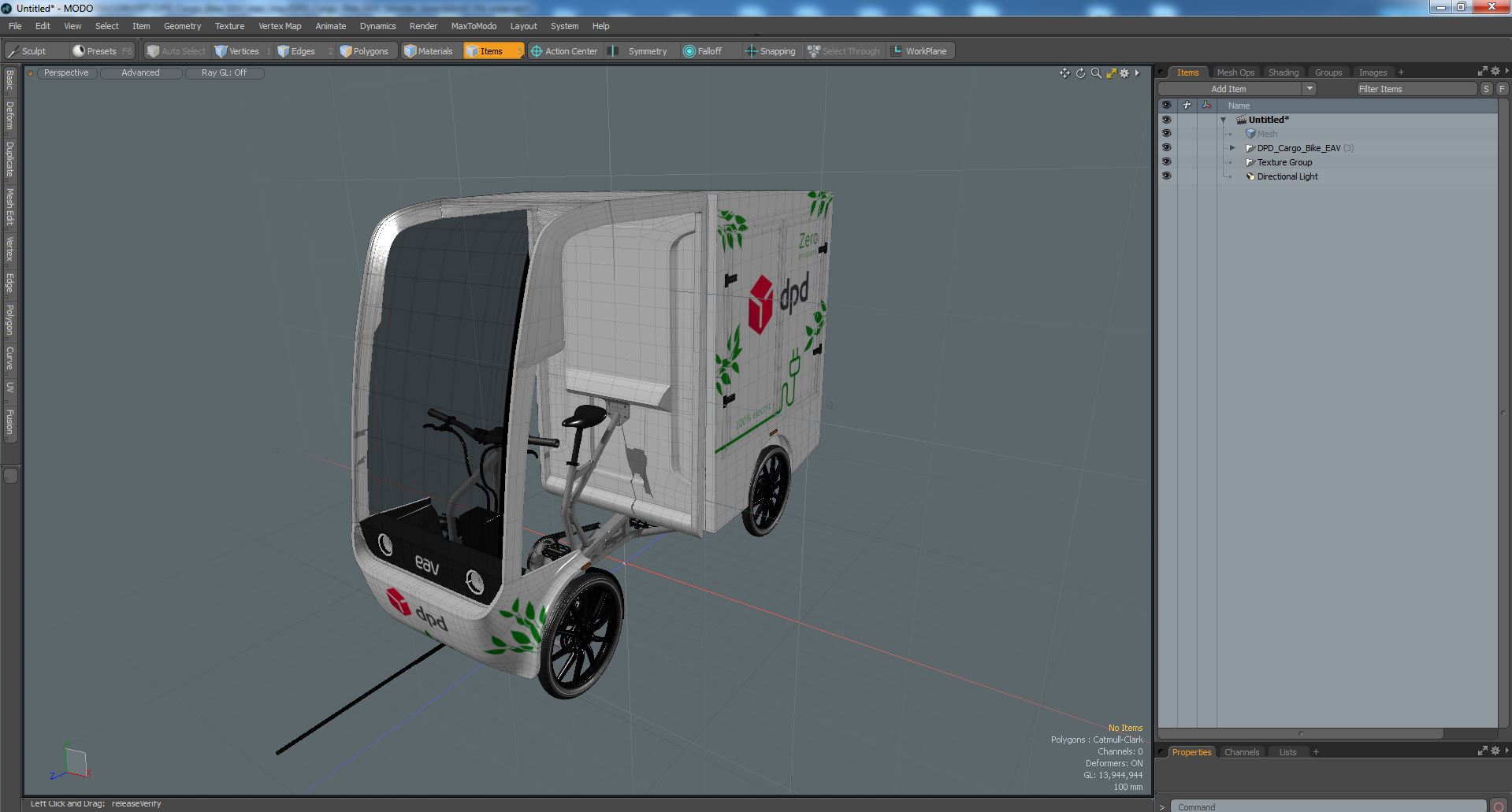The height and width of the screenshot is (812, 1512).
Task: Click the clapperboard icon of the Untitled scene
Action: coord(1241,120)
